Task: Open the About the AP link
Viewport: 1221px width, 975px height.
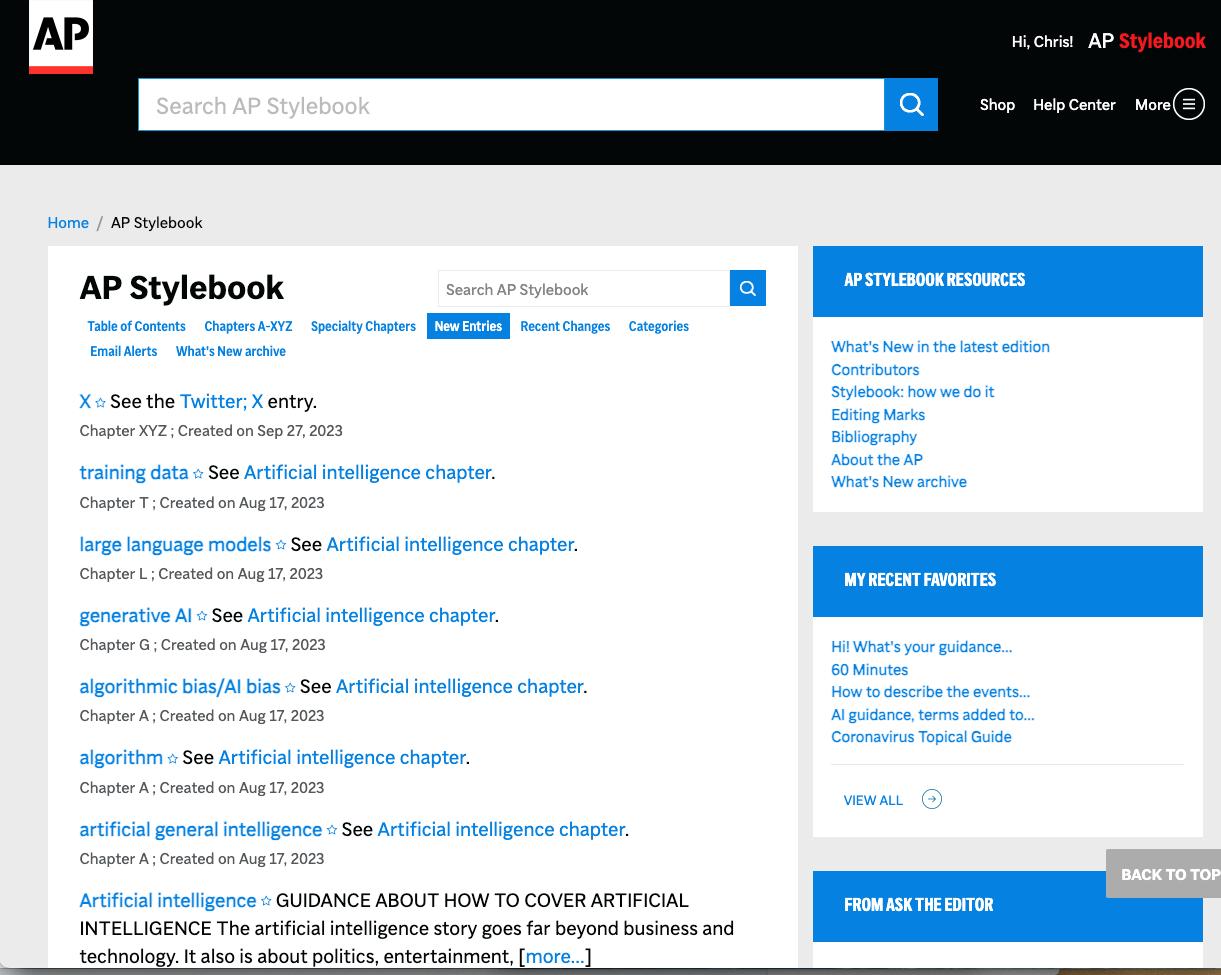Action: coord(877,459)
